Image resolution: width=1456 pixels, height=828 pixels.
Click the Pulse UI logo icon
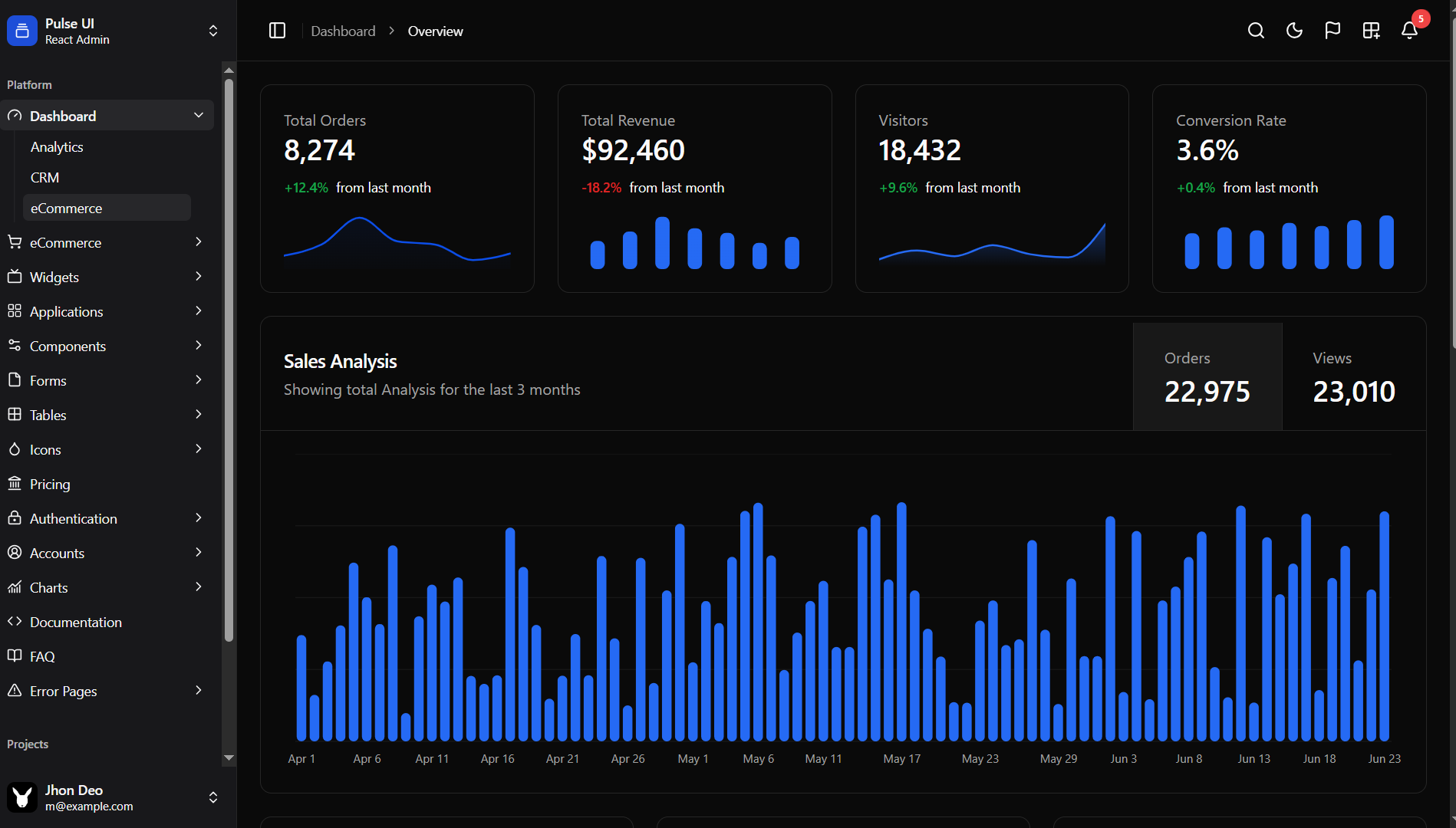tap(21, 30)
